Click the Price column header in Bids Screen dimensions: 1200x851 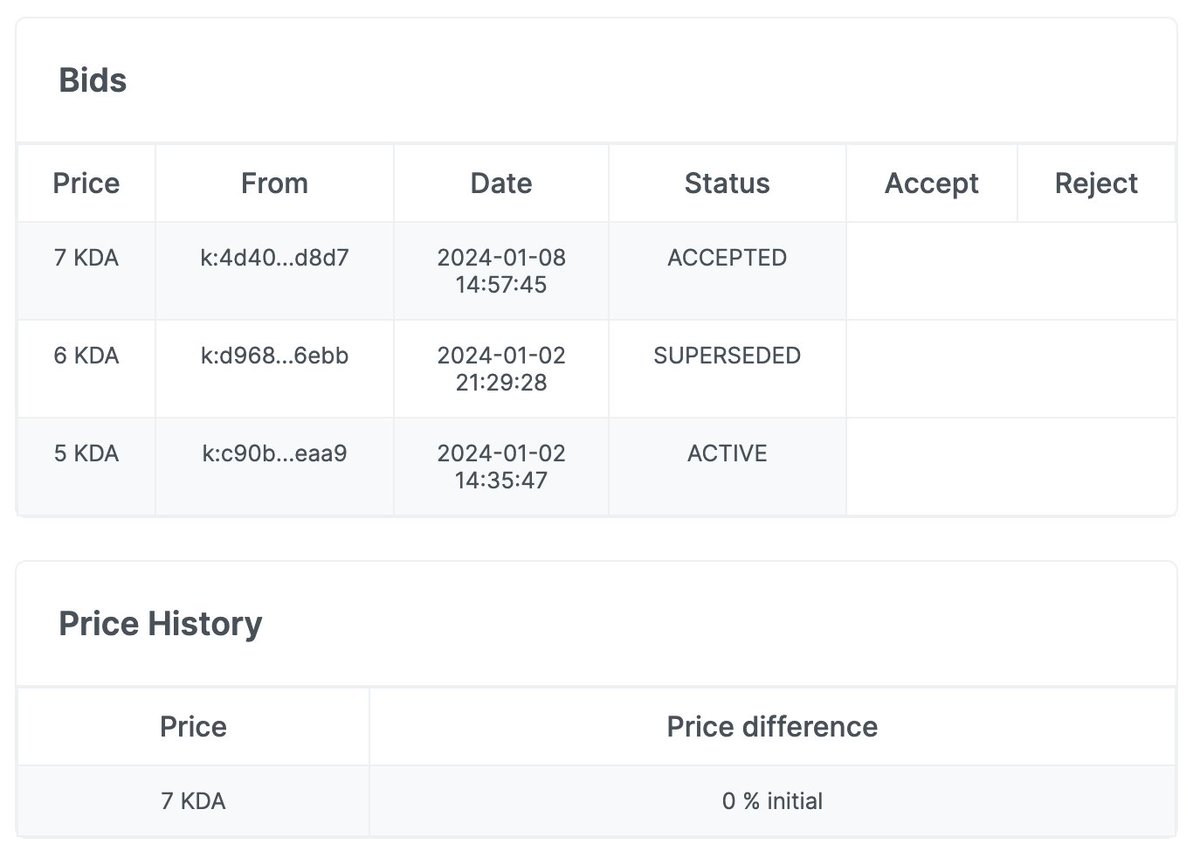86,183
